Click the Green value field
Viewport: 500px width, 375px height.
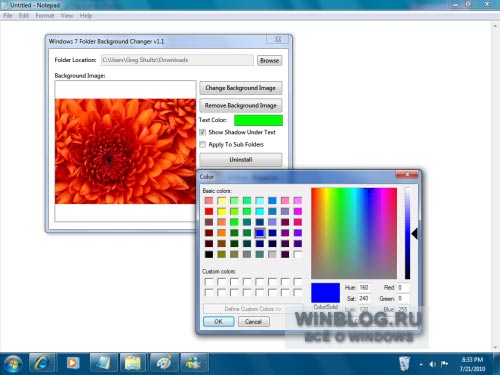pos(403,298)
